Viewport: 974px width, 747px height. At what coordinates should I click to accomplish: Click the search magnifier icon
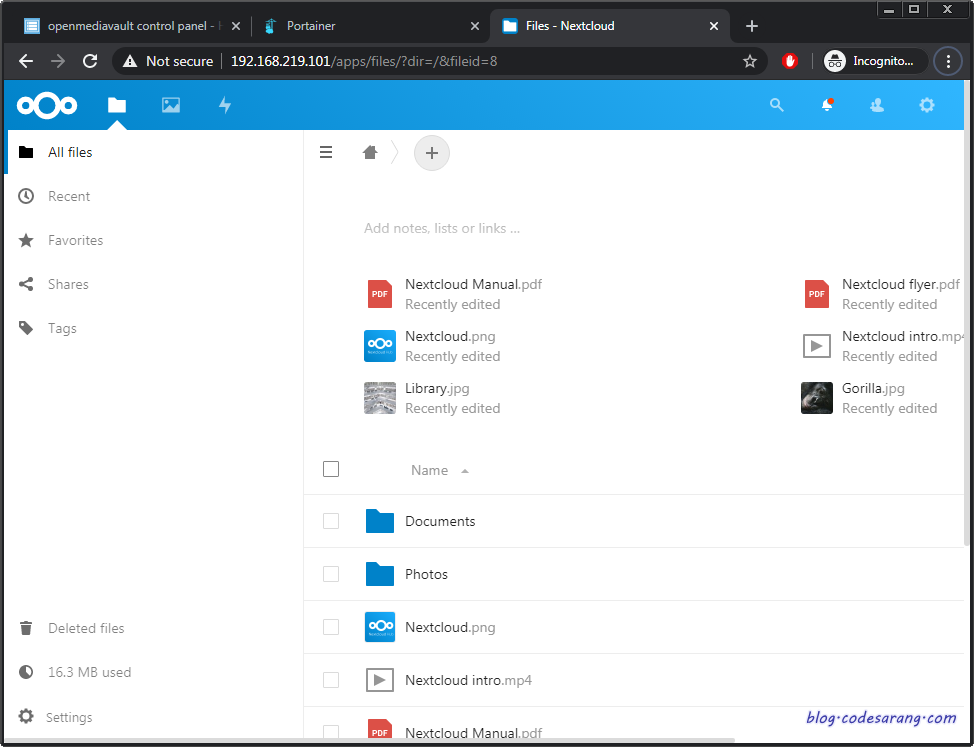(776, 105)
